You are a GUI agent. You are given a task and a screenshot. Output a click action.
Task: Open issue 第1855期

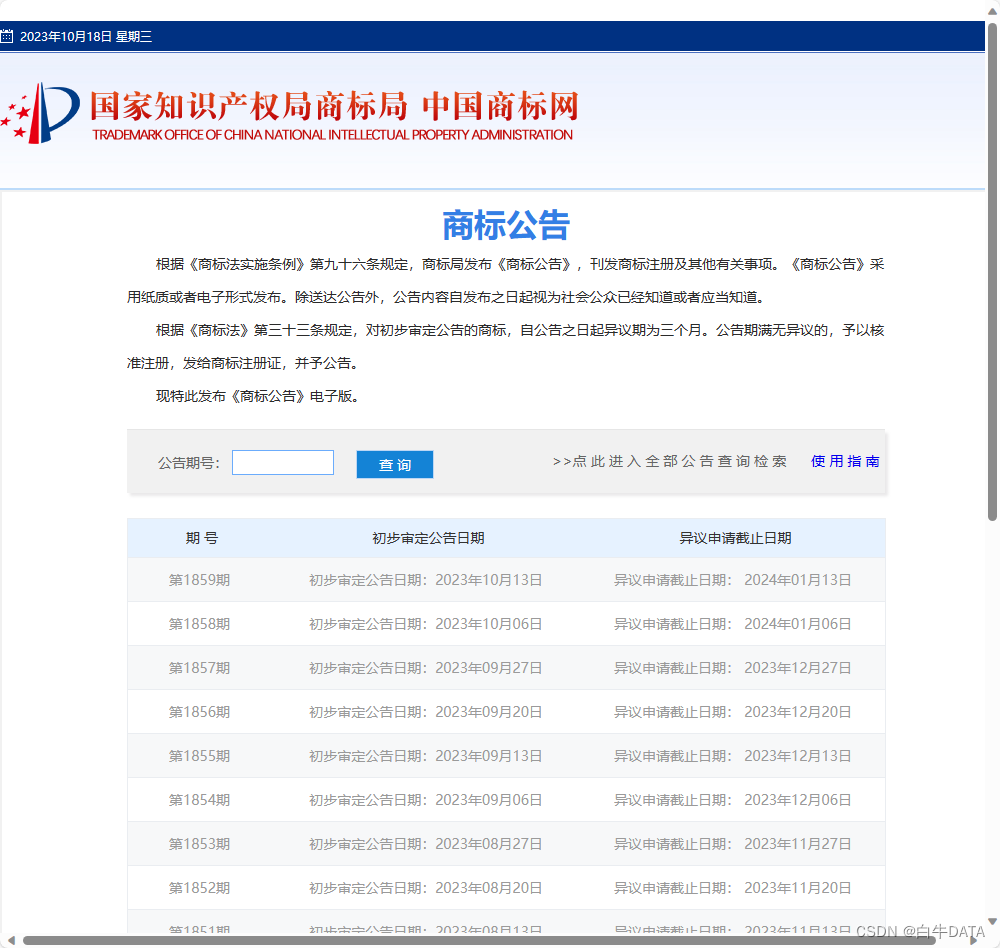coord(199,756)
